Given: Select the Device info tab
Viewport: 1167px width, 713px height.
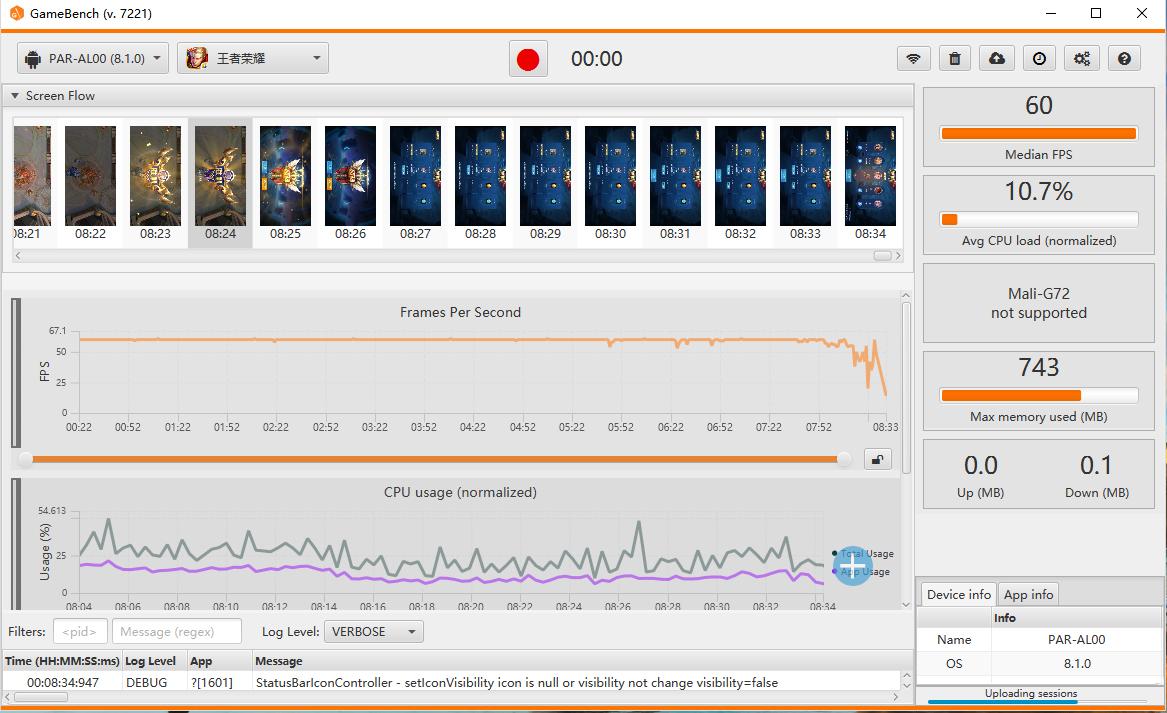Looking at the screenshot, I should (958, 594).
